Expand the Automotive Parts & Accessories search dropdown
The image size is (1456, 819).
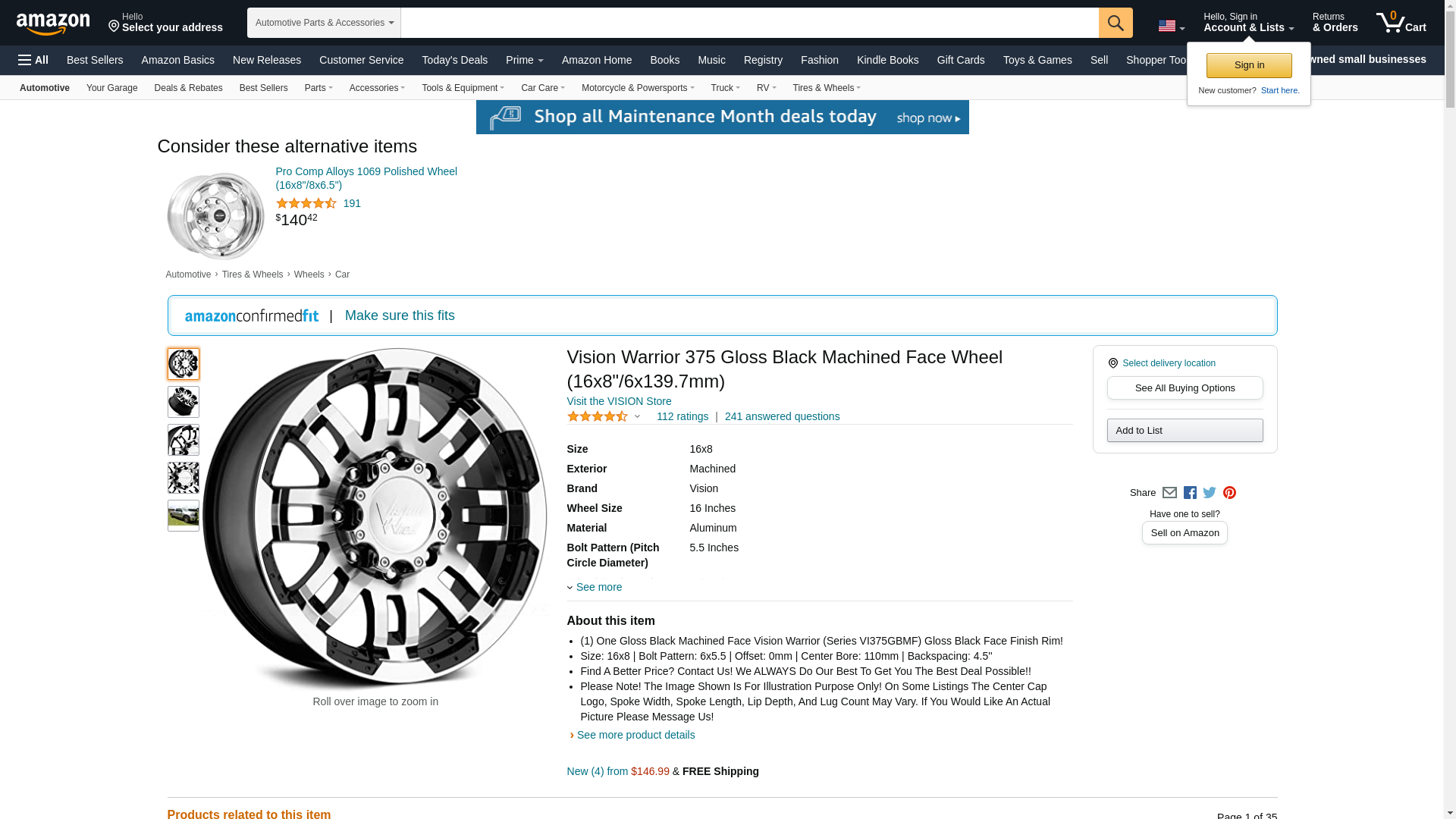point(324,23)
